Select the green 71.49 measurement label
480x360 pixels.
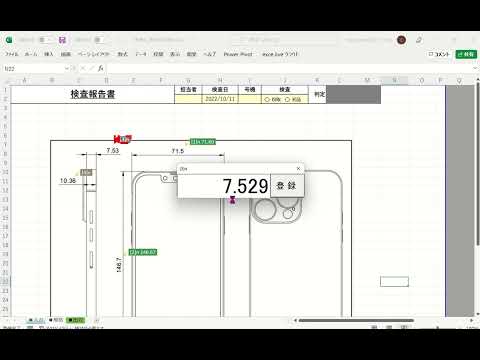pyautogui.click(x=203, y=142)
